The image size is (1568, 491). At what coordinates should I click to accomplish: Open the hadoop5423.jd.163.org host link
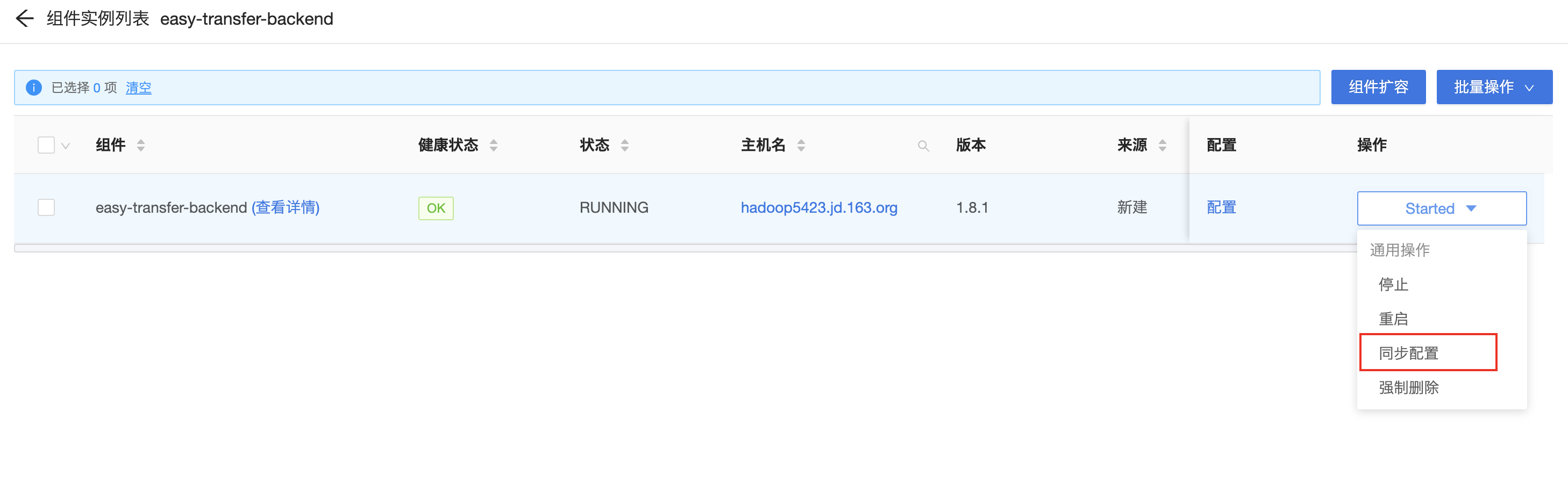click(x=819, y=207)
